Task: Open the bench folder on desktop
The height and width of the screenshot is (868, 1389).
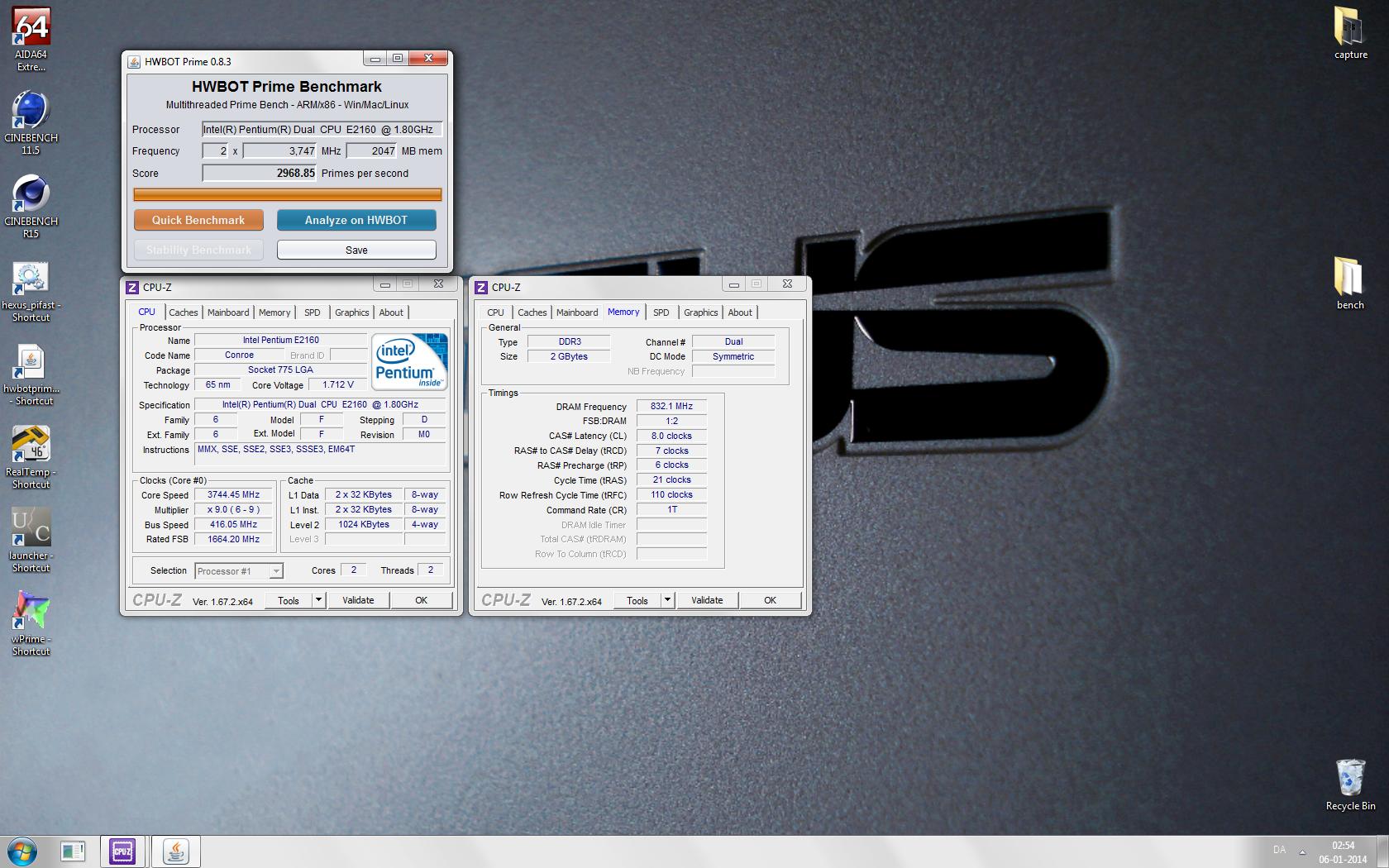Action: tap(1350, 283)
